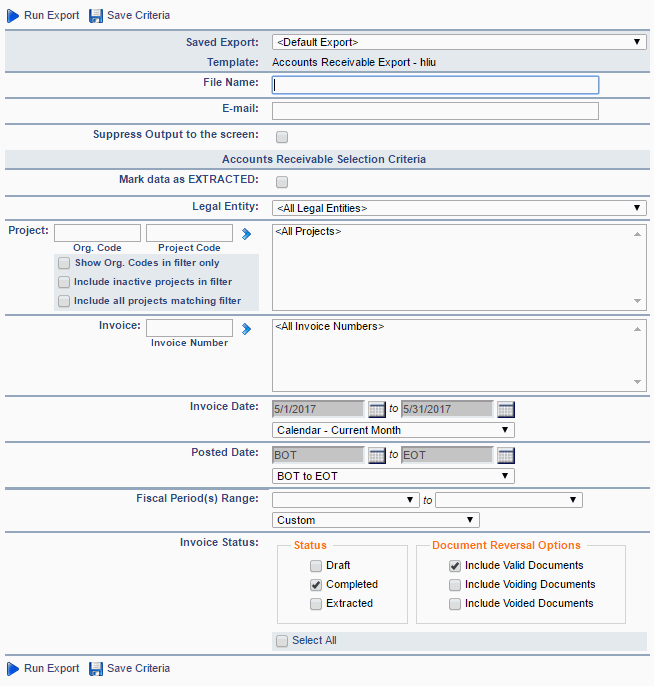Open calendar for Posted Date start
654x686 pixels.
376,455
